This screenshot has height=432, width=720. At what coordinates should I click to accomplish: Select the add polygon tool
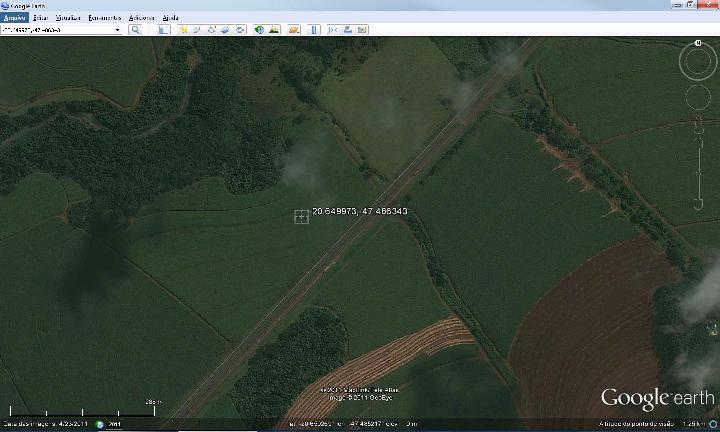(x=197, y=30)
